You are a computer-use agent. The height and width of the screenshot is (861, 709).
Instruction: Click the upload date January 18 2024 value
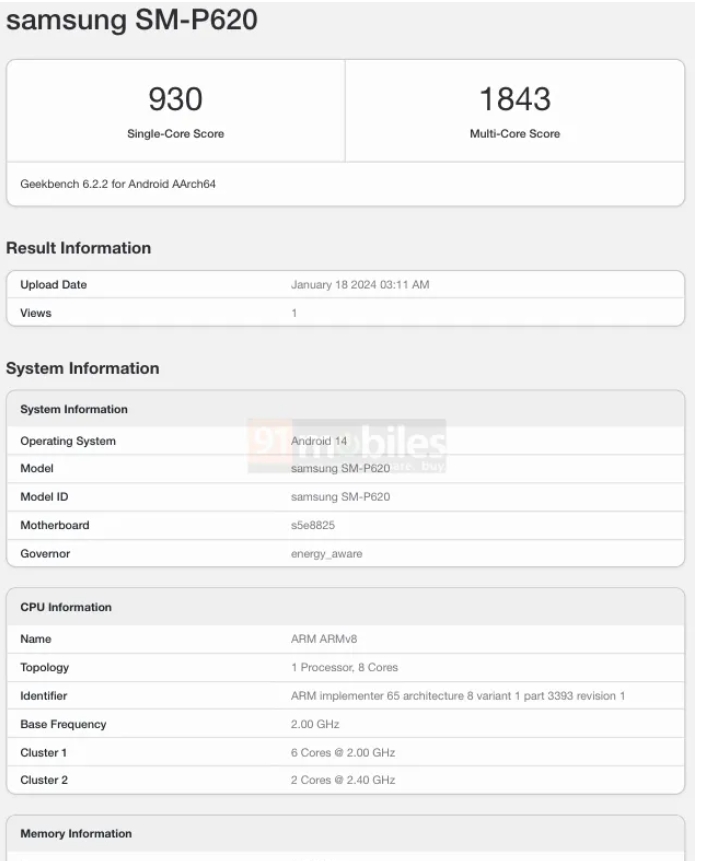(359, 285)
